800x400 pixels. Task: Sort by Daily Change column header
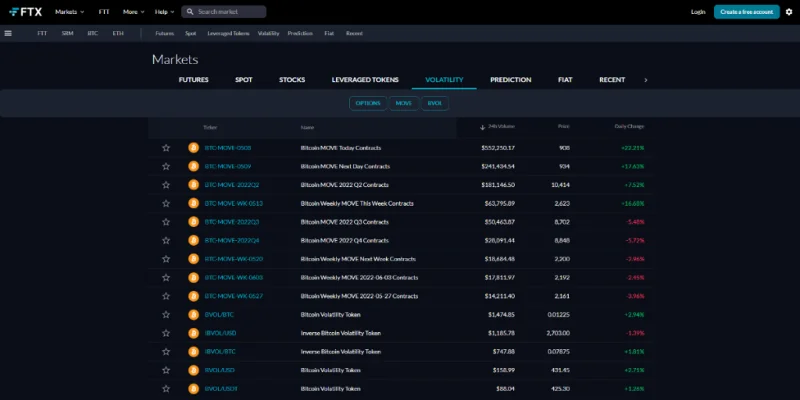629,127
